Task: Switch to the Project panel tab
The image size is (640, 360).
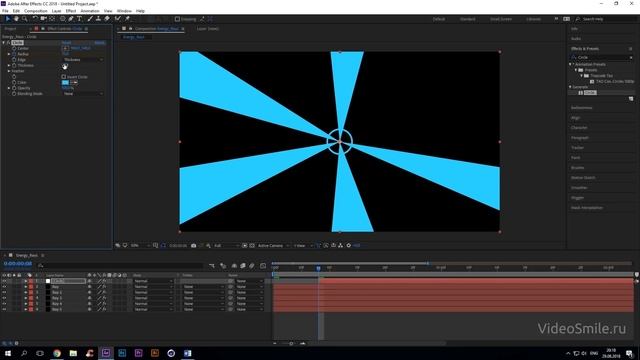Action: [11, 29]
